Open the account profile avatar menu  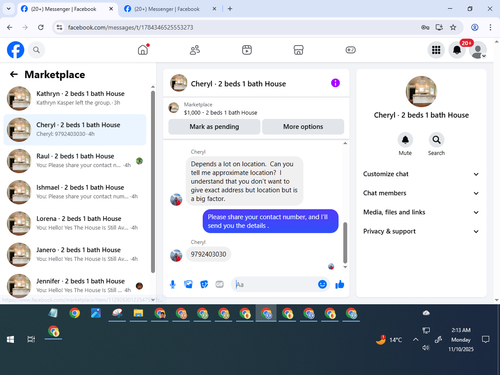(478, 50)
